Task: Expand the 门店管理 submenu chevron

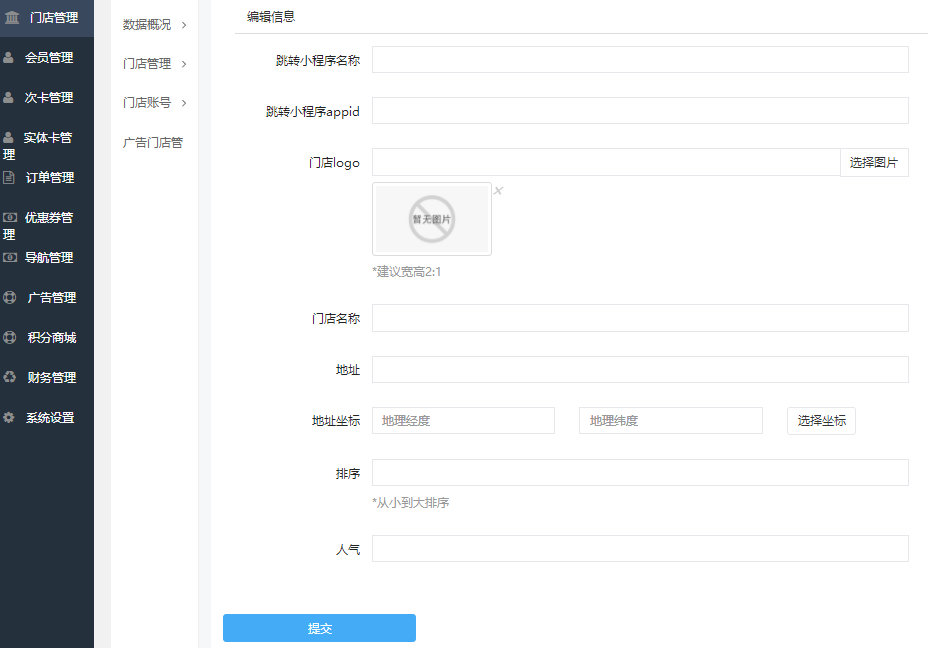Action: [184, 64]
